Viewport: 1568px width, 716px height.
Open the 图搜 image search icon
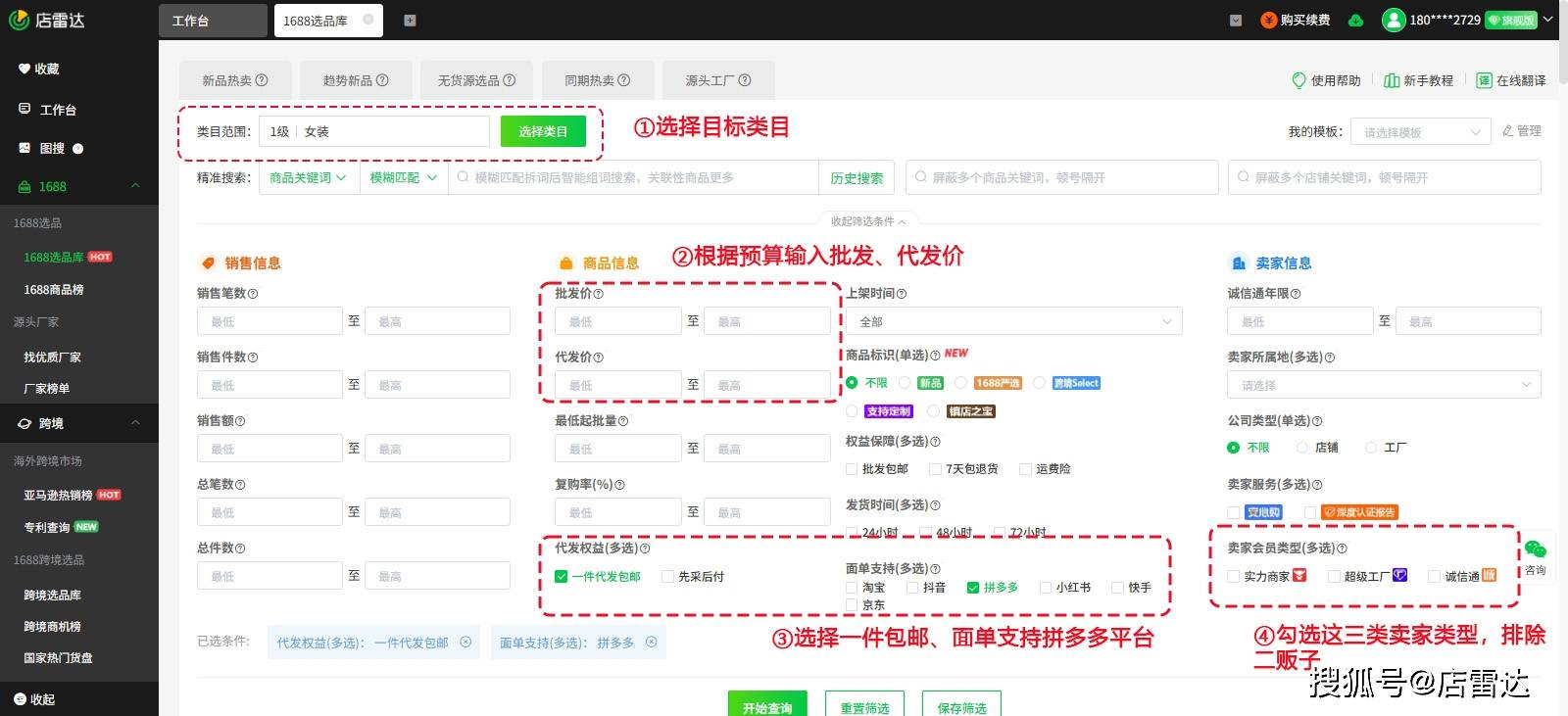[24, 148]
